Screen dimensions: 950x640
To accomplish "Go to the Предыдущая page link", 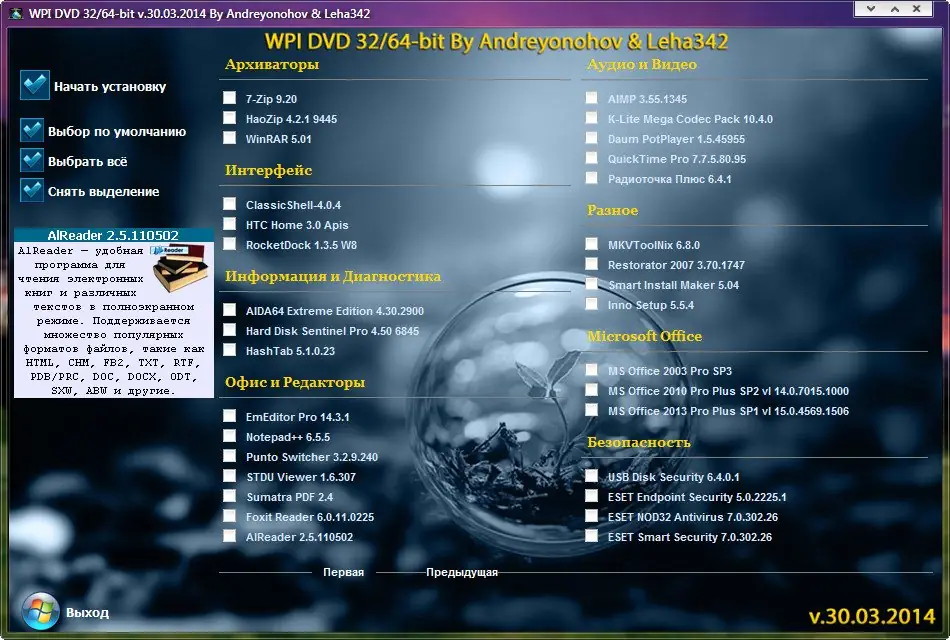I will (462, 572).
